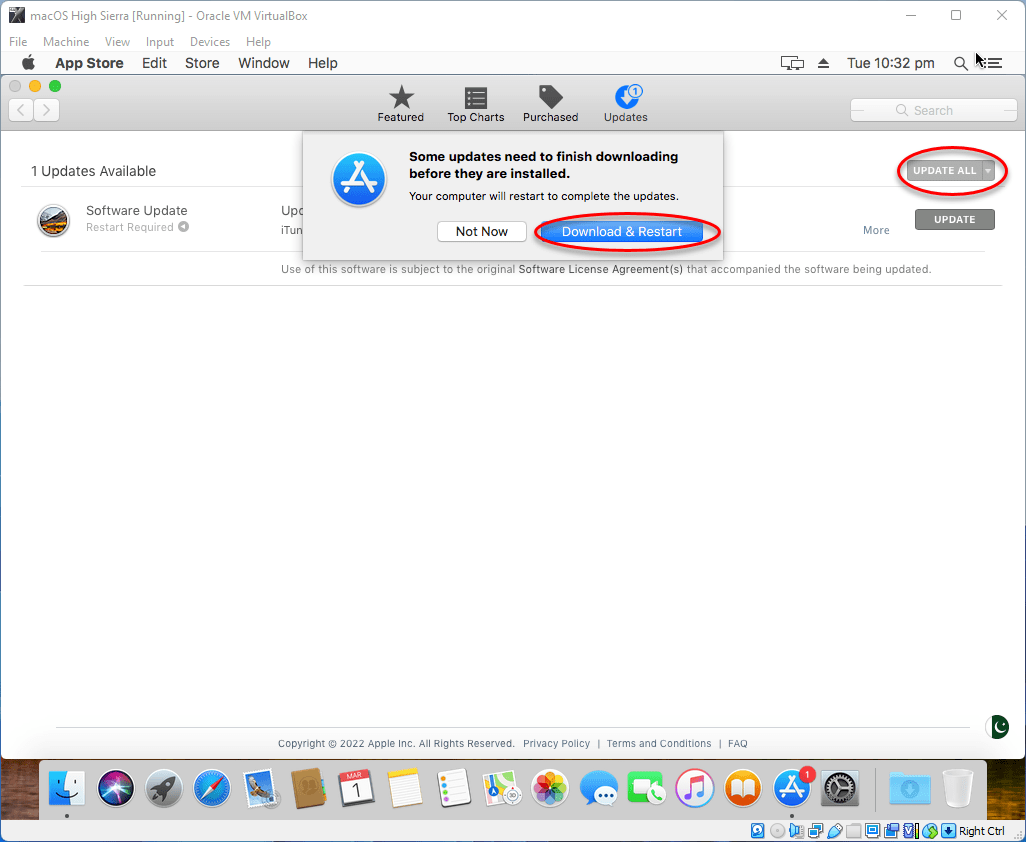Screen dimensions: 1026x842
Task: Open VirtualBox Input menu
Action: 160,42
